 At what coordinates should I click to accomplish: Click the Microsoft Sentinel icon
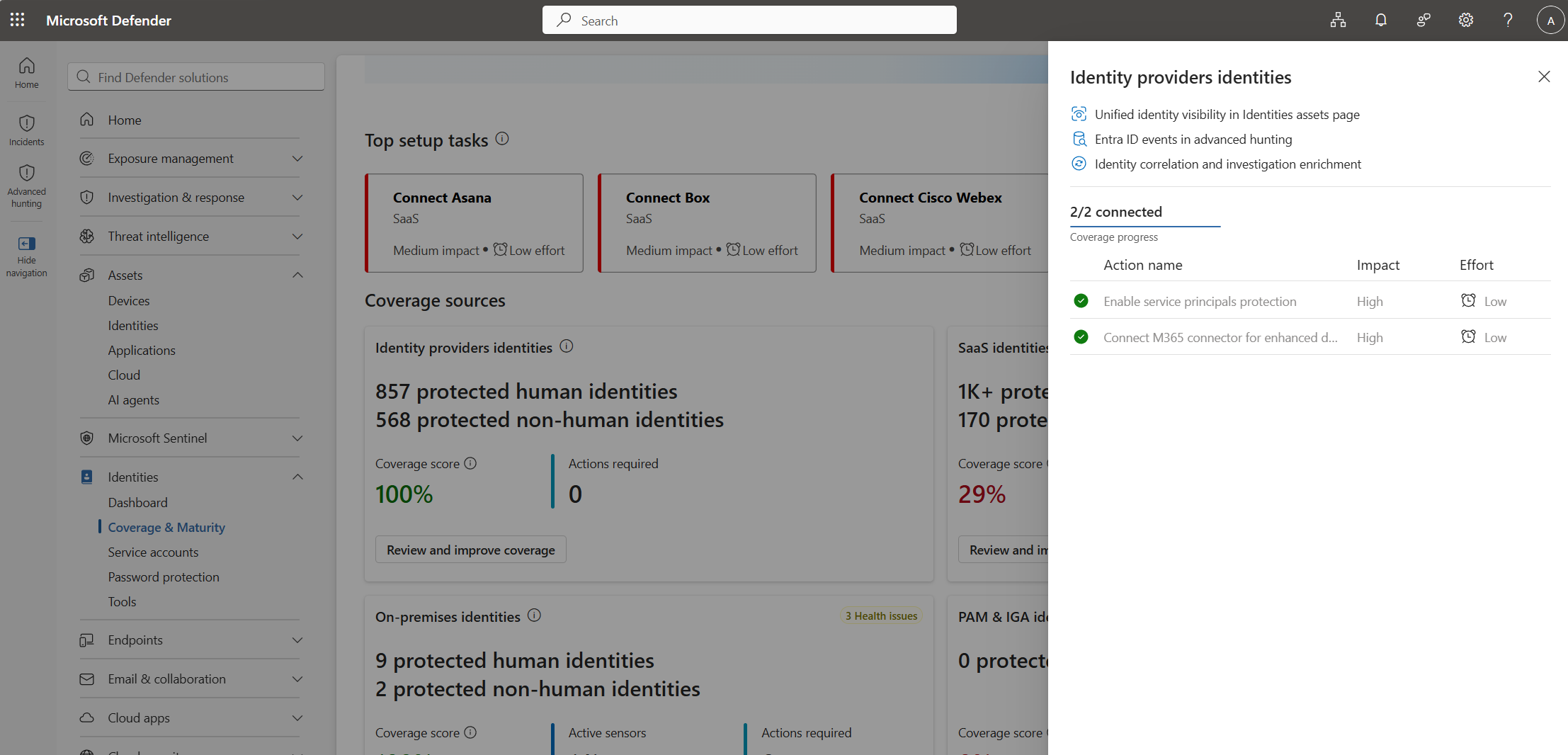tap(87, 438)
